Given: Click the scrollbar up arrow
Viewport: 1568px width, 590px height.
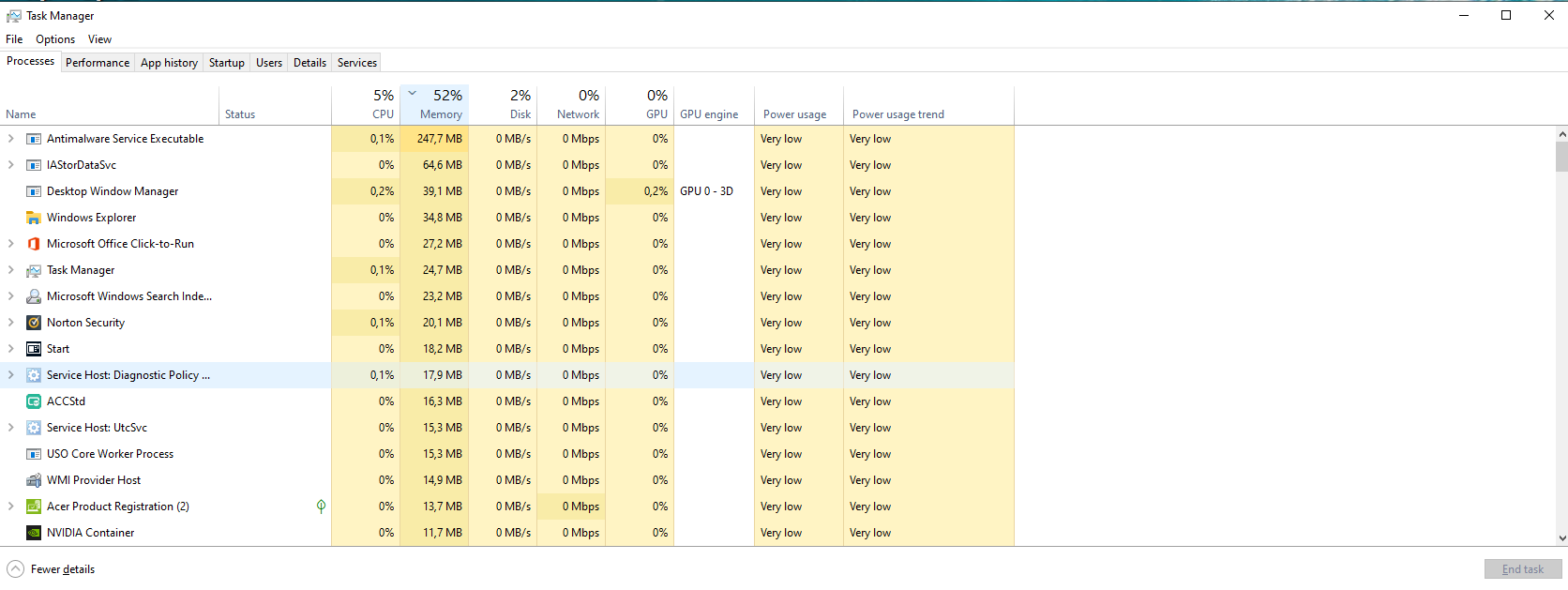Looking at the screenshot, I should point(1561,134).
